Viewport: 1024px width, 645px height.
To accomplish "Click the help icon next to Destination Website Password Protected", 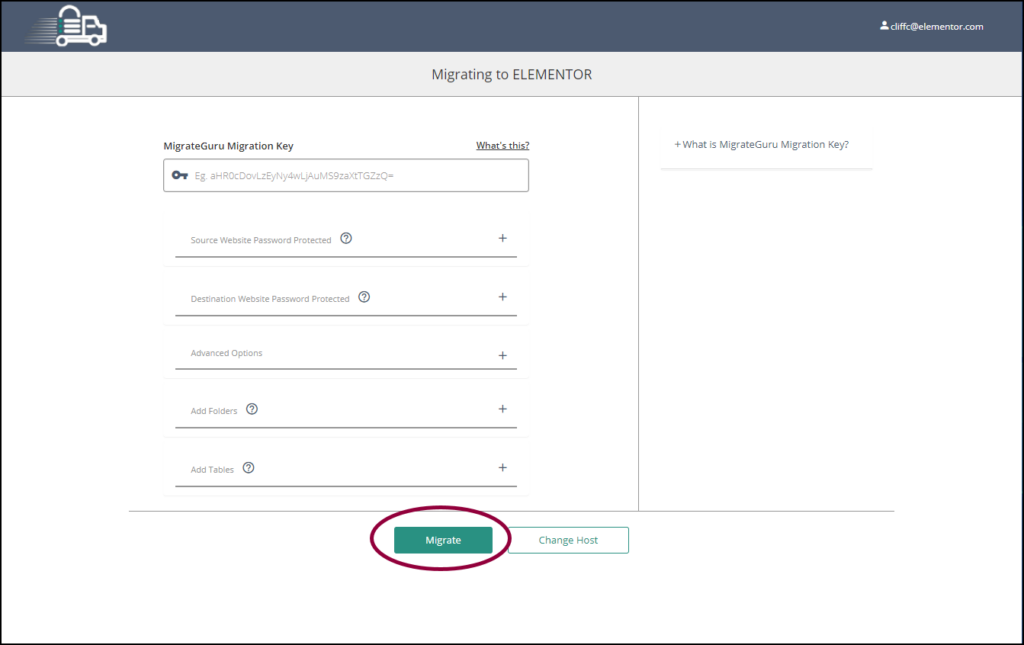I will [363, 297].
